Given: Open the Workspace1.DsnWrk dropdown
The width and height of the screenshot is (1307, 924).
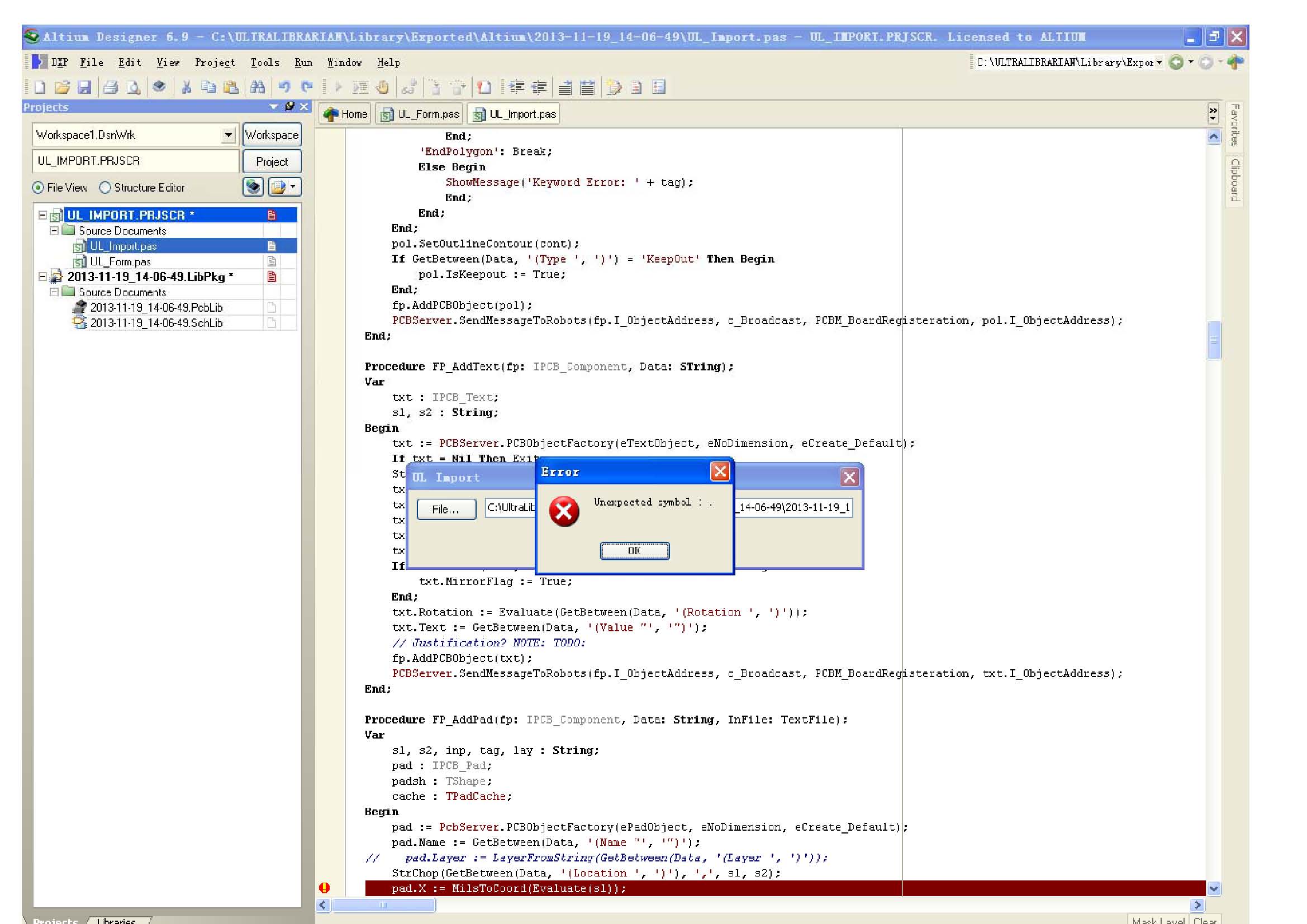Looking at the screenshot, I should coord(229,135).
